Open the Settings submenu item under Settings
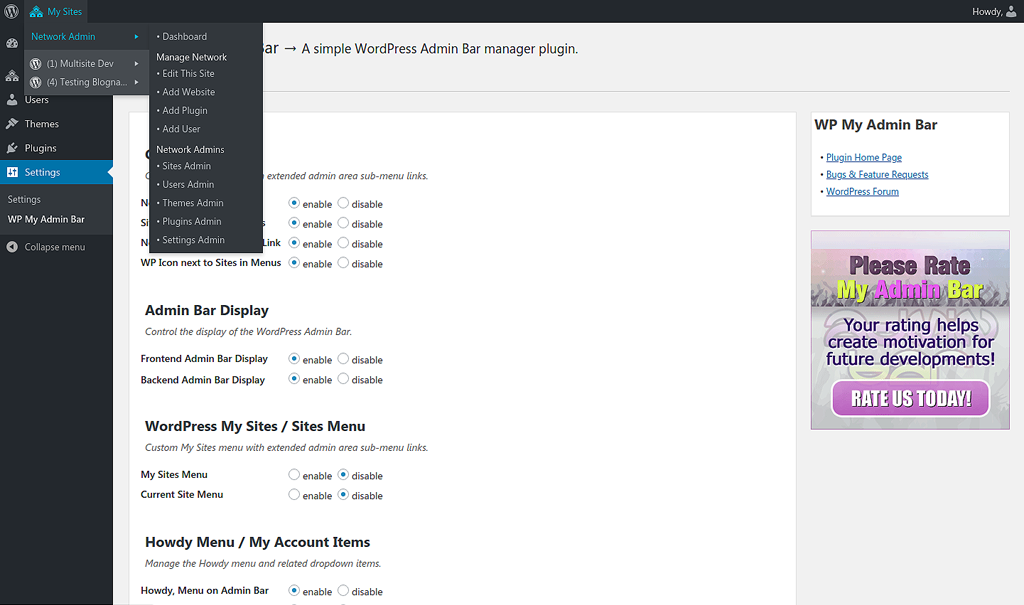 coord(24,199)
